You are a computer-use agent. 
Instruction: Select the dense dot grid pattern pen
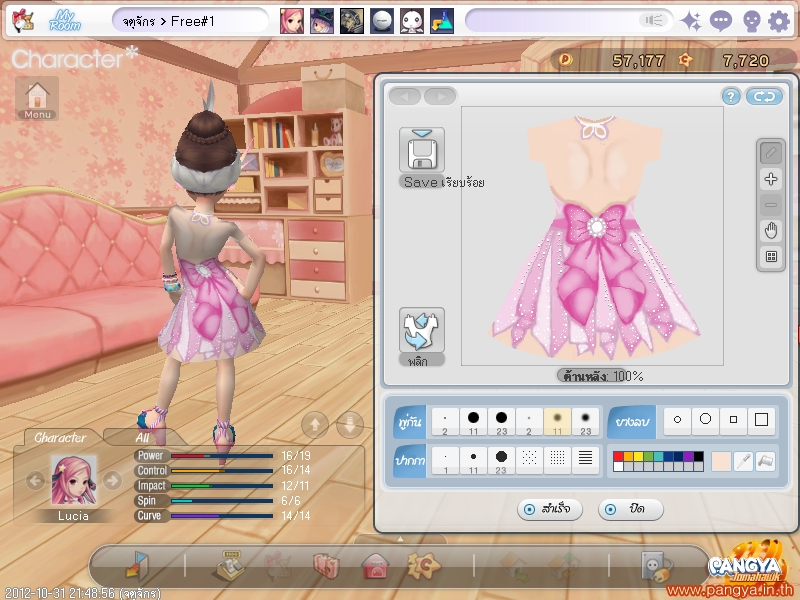pyautogui.click(x=558, y=461)
